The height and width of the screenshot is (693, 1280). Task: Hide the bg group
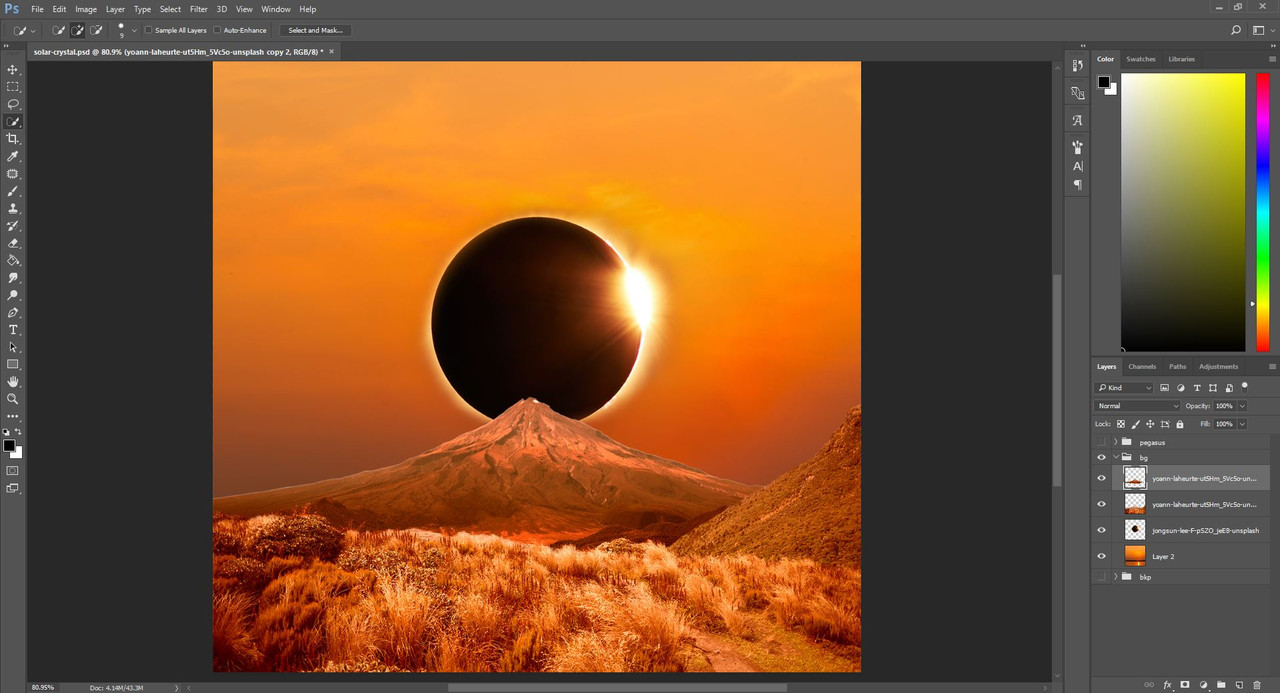(1102, 457)
